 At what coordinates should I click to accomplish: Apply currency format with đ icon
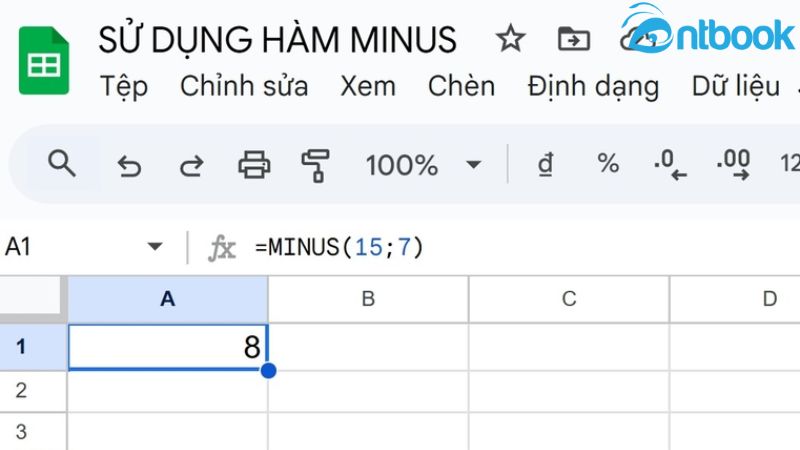(546, 164)
